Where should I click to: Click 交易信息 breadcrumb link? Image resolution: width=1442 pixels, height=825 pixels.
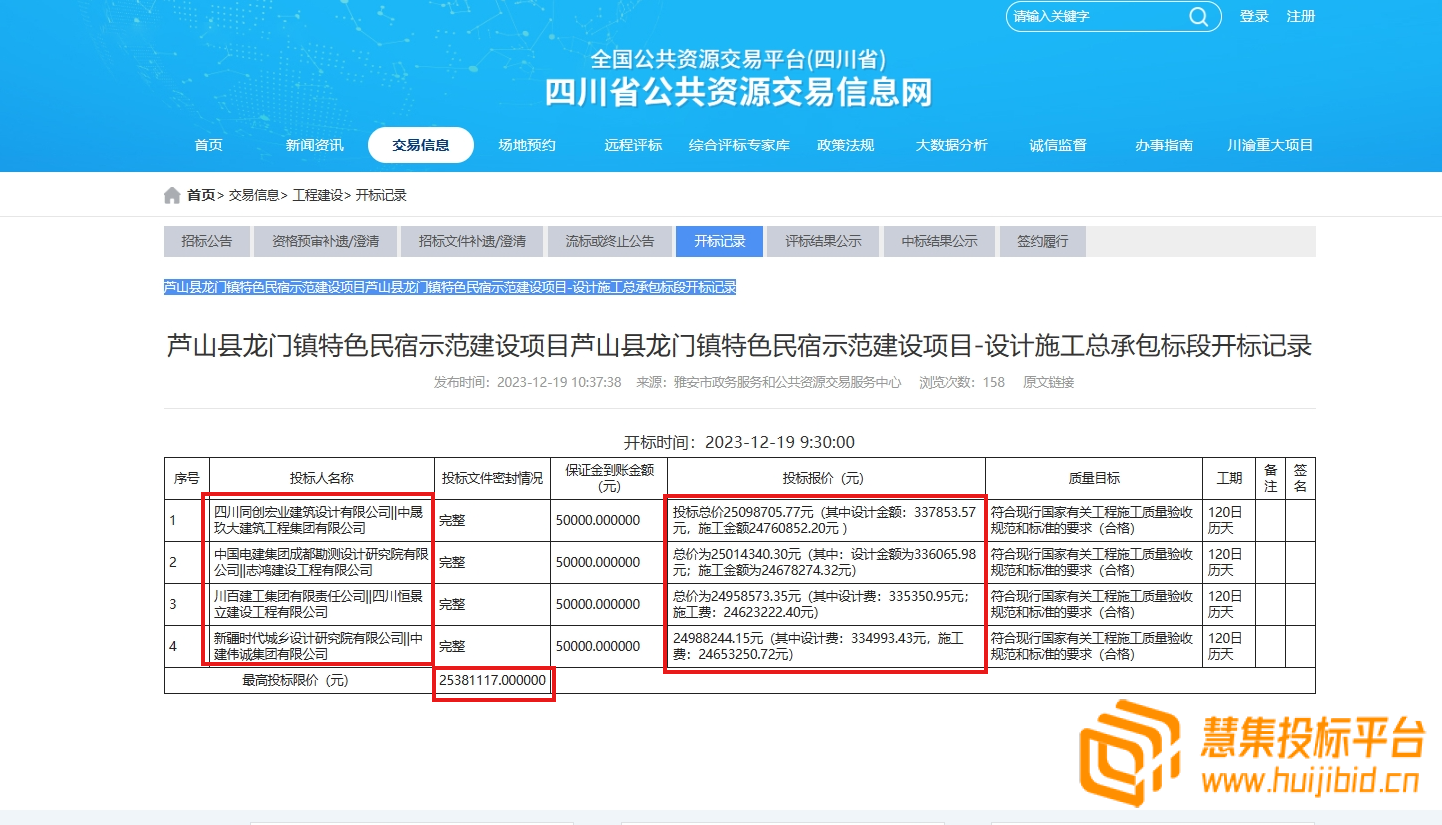click(x=254, y=195)
